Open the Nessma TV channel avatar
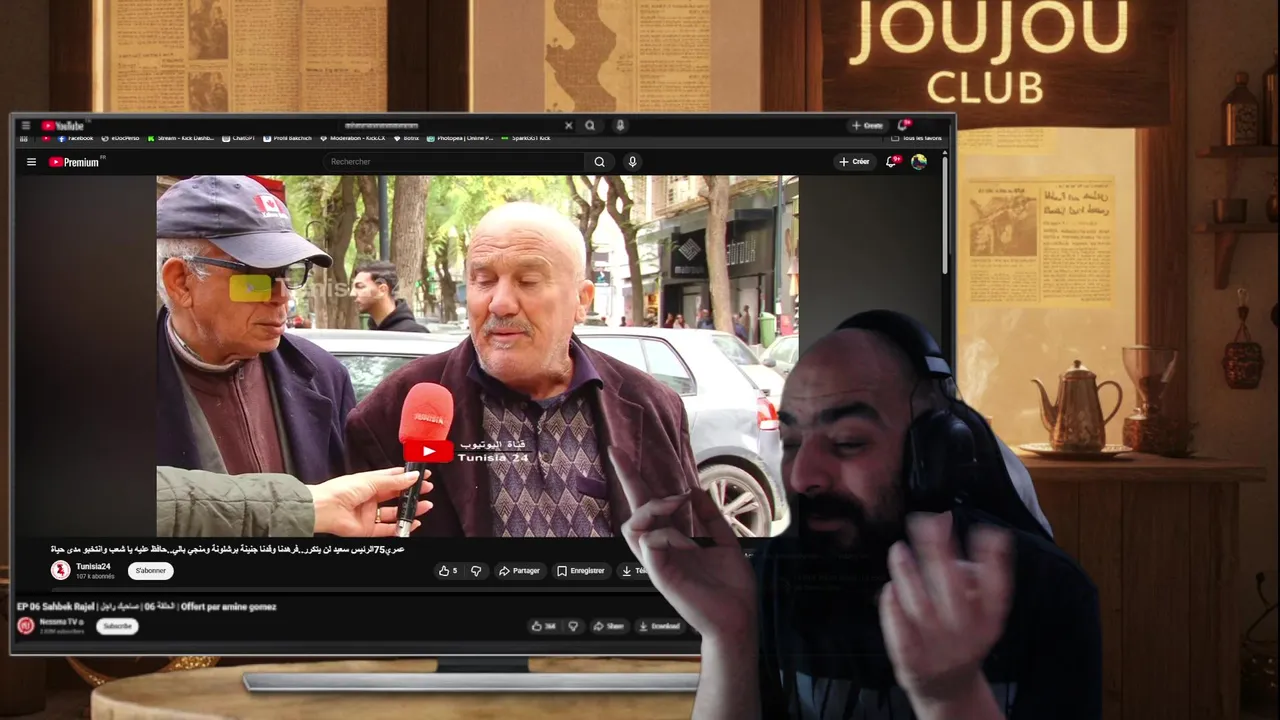Viewport: 1280px width, 720px height. click(26, 626)
